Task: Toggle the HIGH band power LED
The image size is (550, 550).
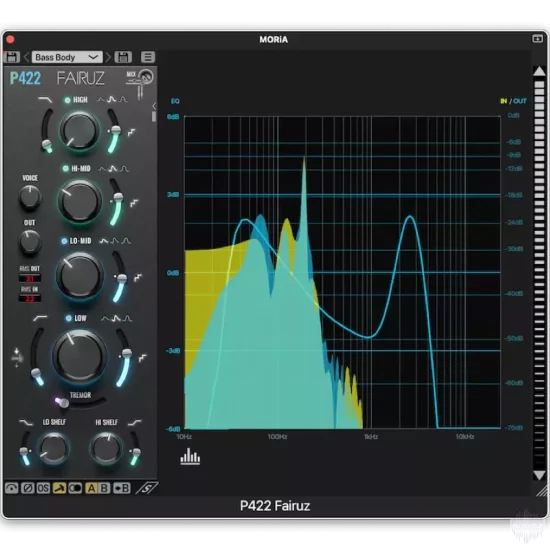Action: click(x=67, y=100)
